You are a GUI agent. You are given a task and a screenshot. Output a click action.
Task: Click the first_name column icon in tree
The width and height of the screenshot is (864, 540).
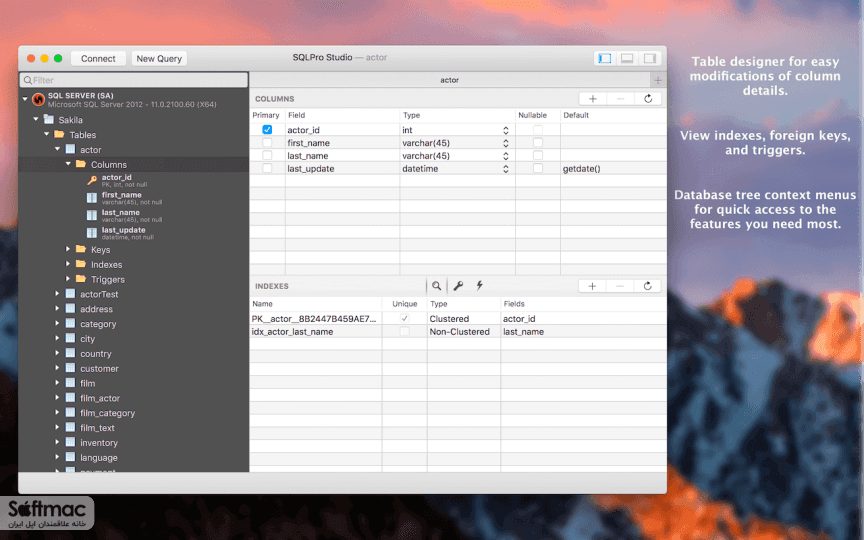pos(92,198)
